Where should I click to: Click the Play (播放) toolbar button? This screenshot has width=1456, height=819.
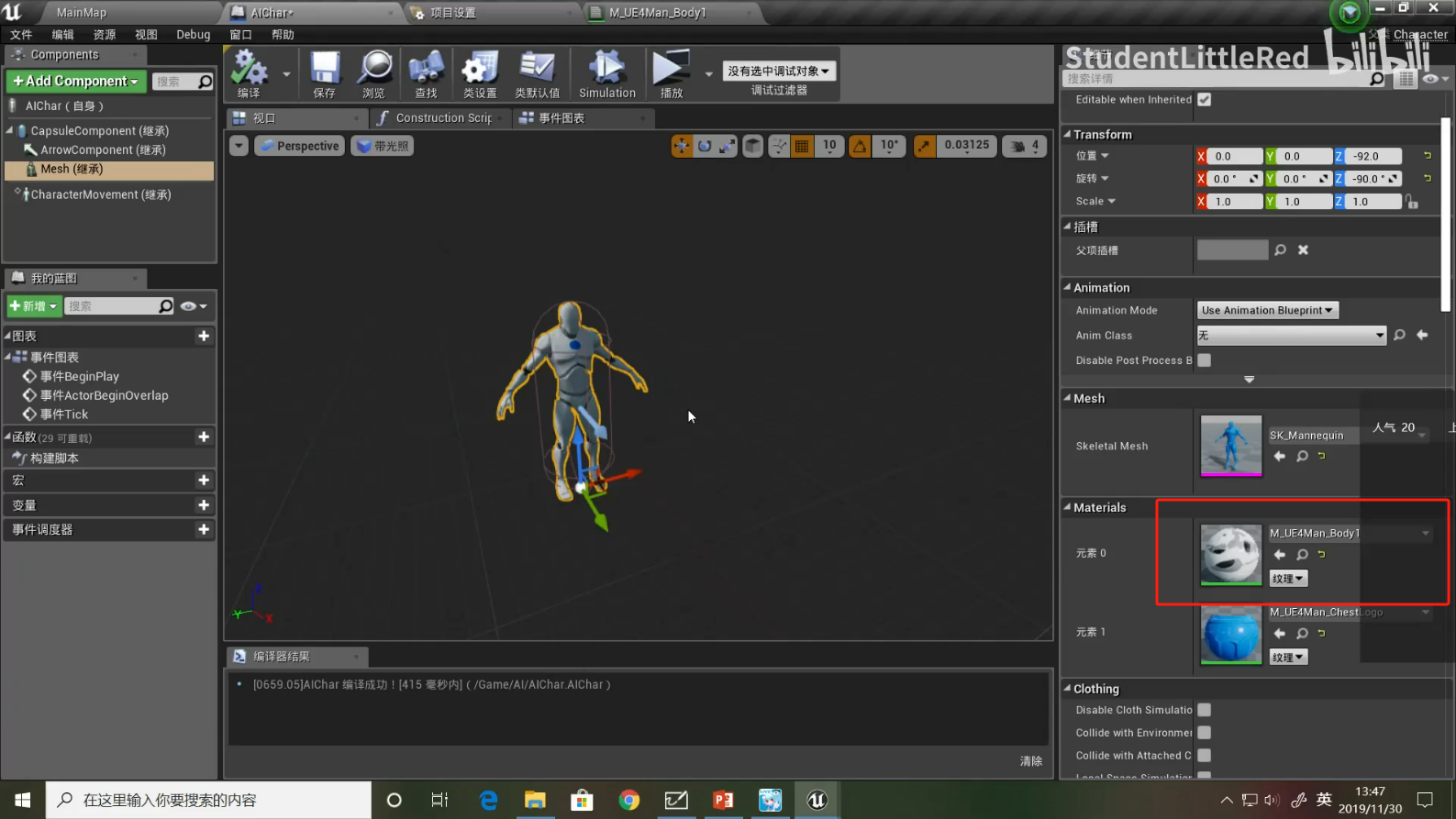(672, 73)
